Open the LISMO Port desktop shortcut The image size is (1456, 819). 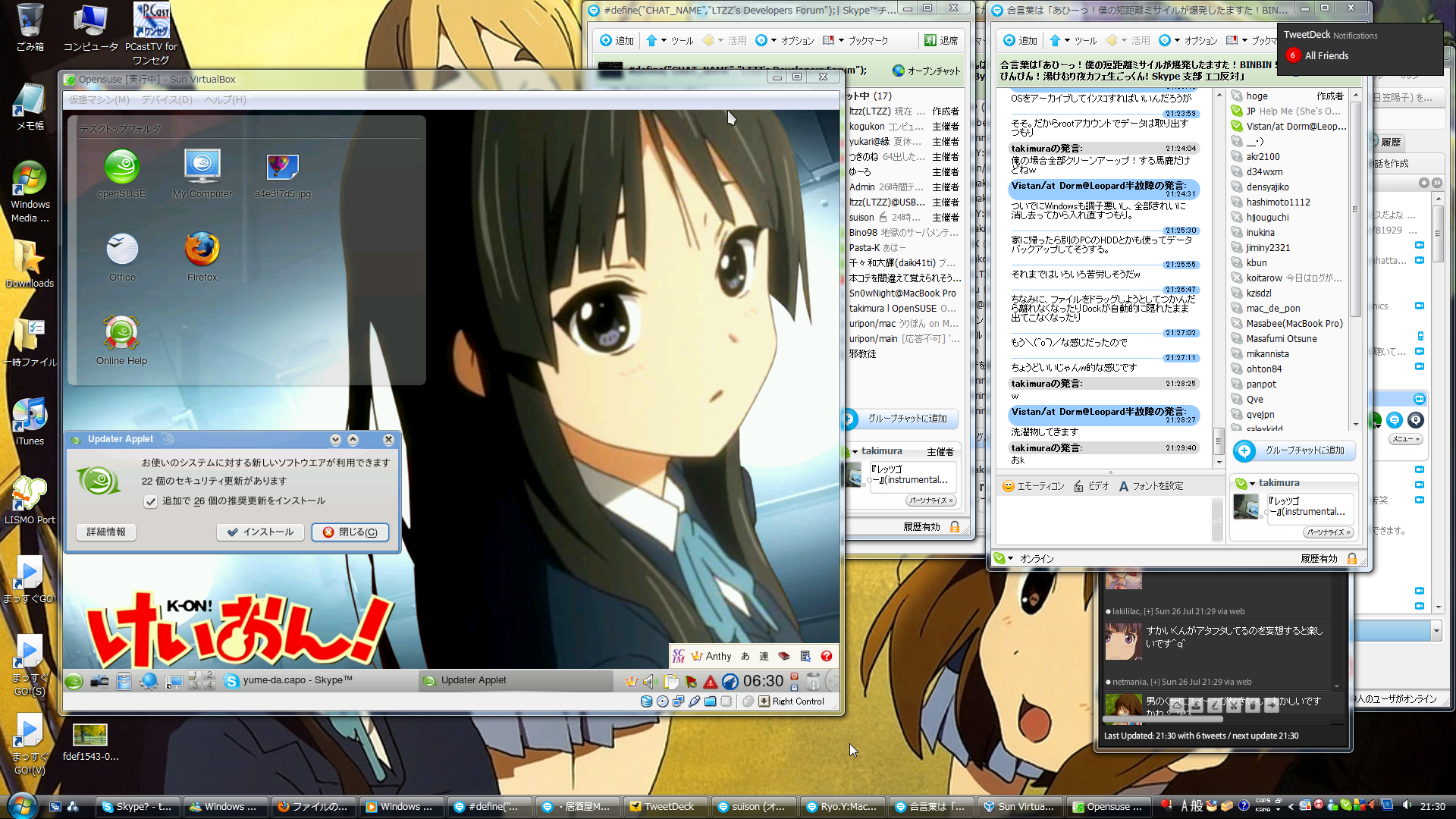click(30, 500)
